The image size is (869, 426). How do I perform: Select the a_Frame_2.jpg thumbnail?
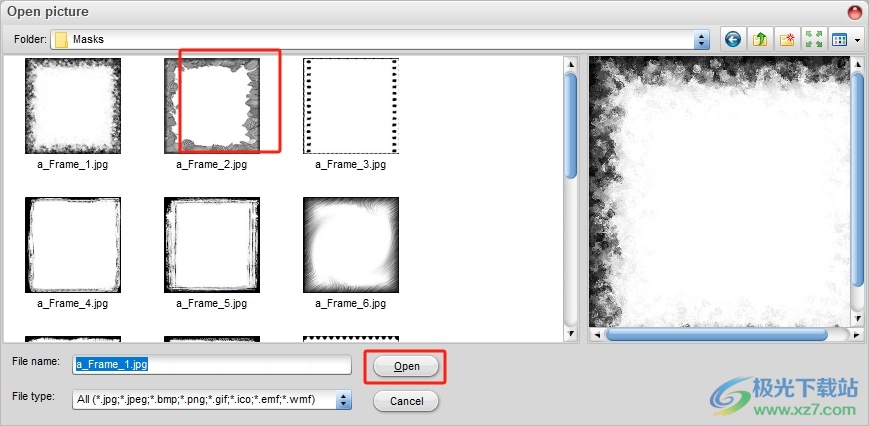[212, 106]
